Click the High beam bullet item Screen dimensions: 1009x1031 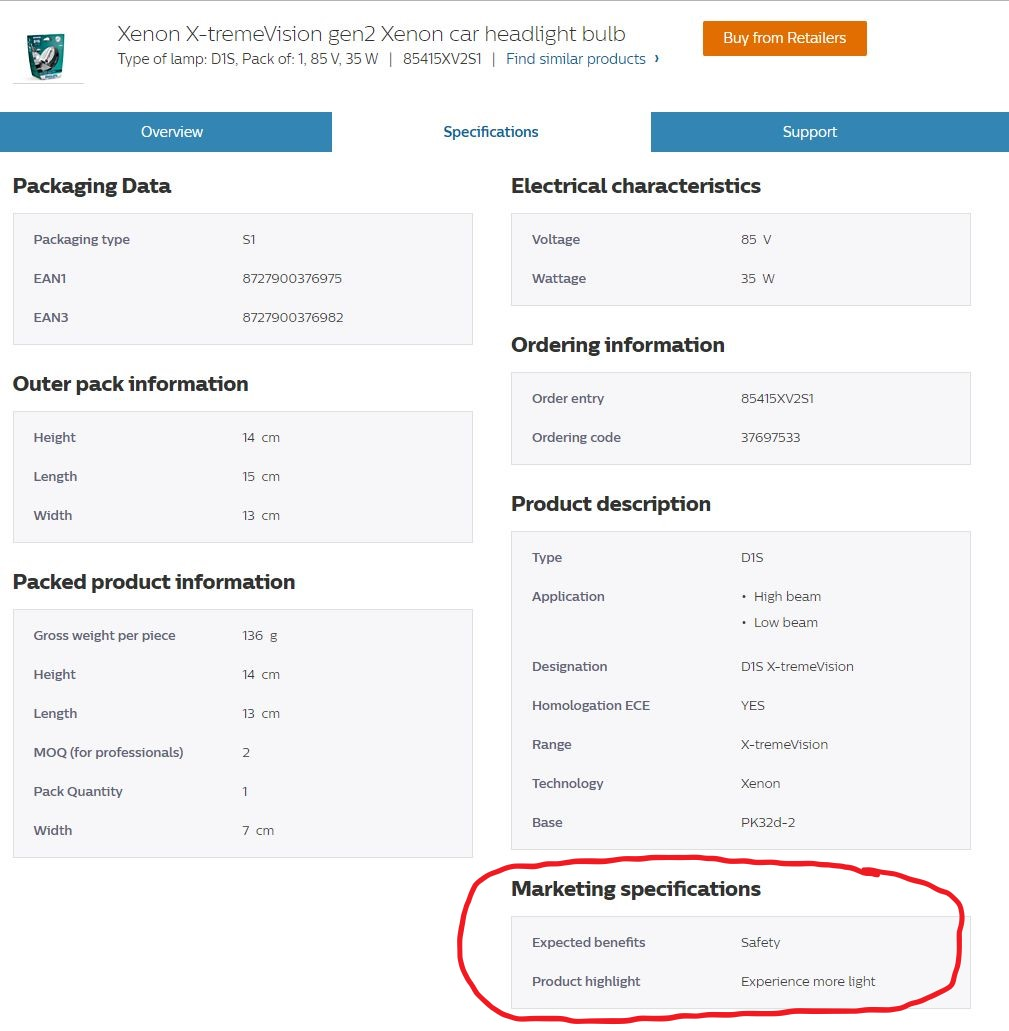pos(787,596)
